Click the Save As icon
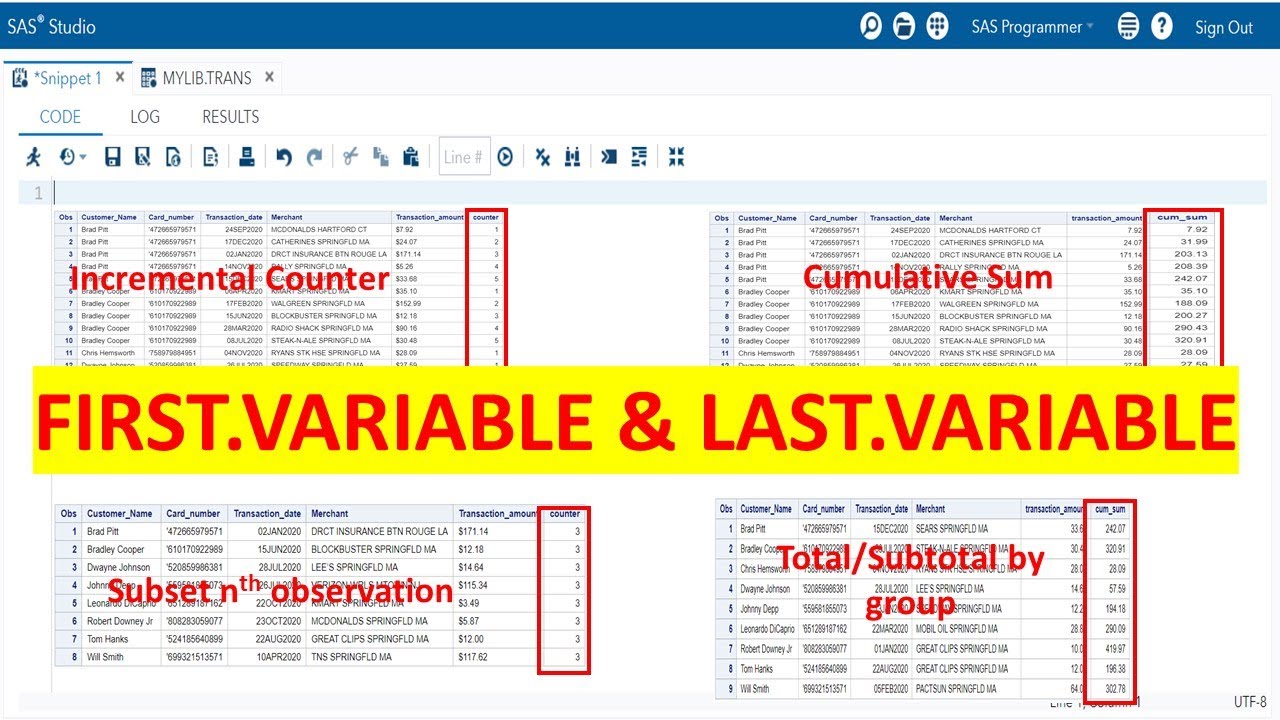The height and width of the screenshot is (720, 1280). [x=143, y=157]
